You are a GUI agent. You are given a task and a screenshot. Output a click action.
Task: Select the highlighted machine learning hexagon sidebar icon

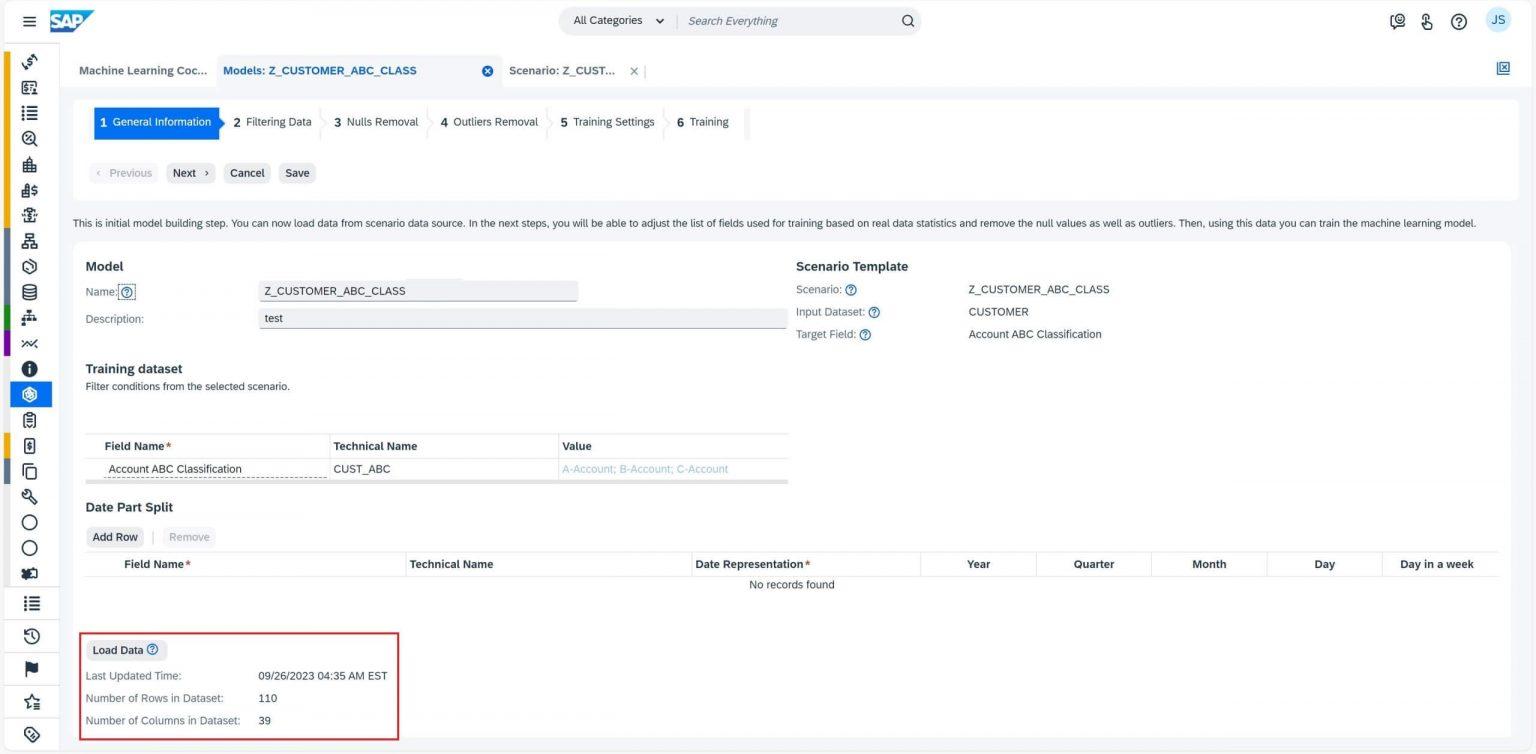click(x=29, y=394)
